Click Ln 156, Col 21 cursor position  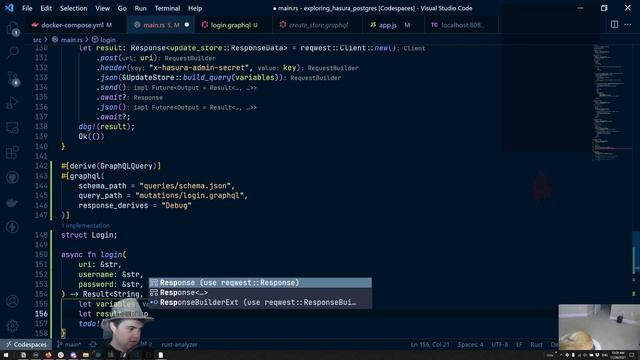[430, 344]
